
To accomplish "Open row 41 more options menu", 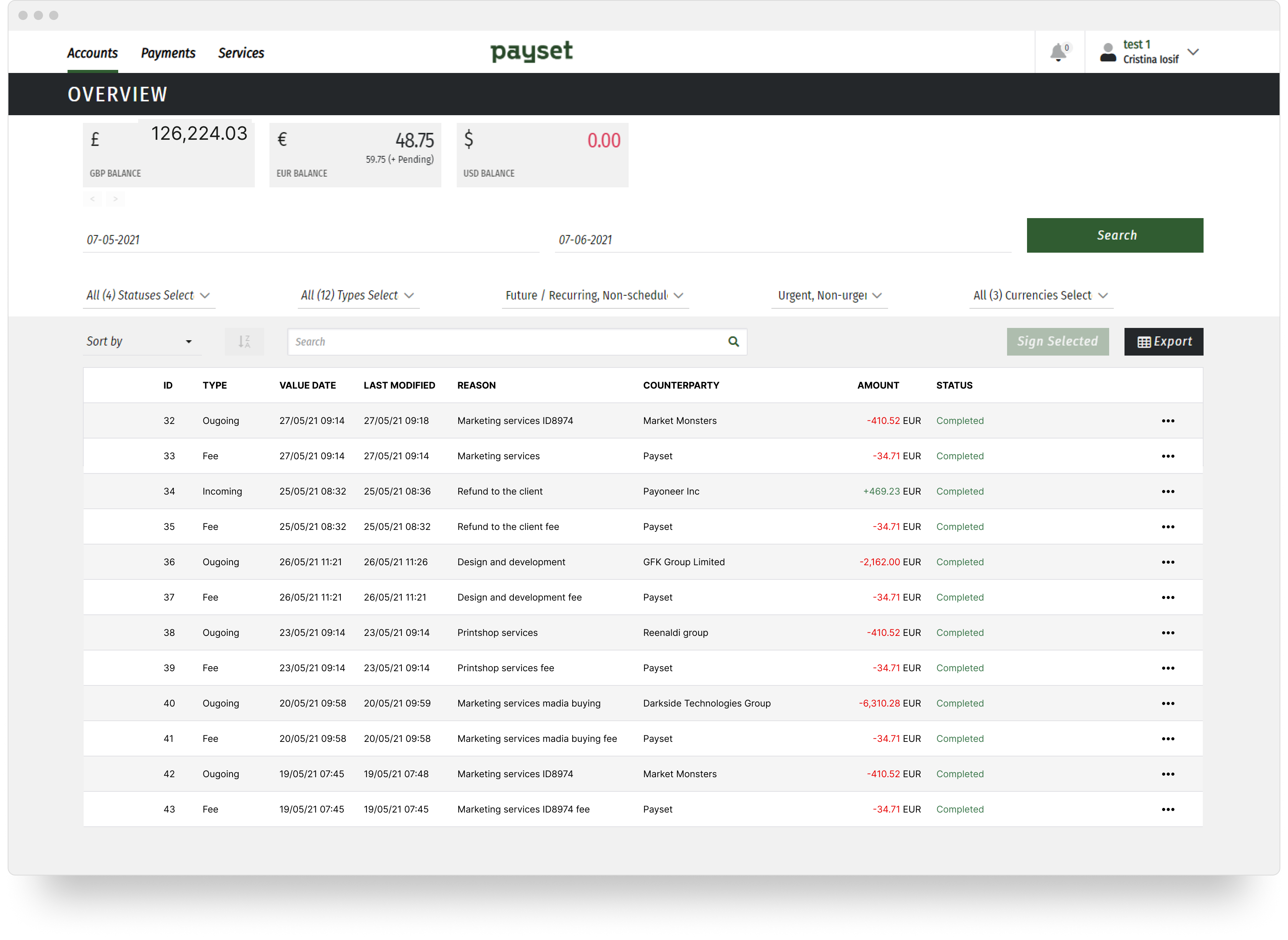I will [x=1168, y=738].
